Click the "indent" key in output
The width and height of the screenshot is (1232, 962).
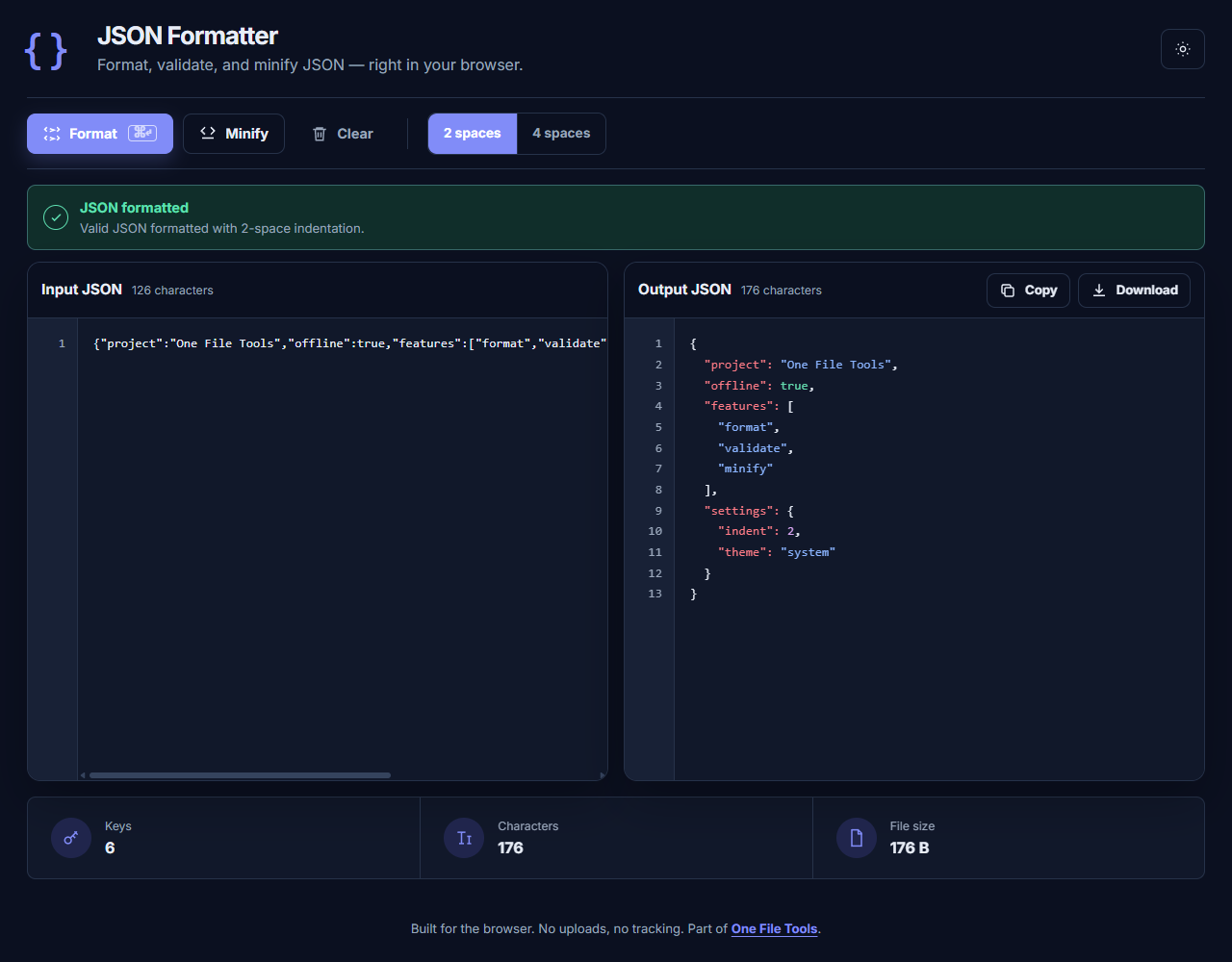click(x=745, y=531)
